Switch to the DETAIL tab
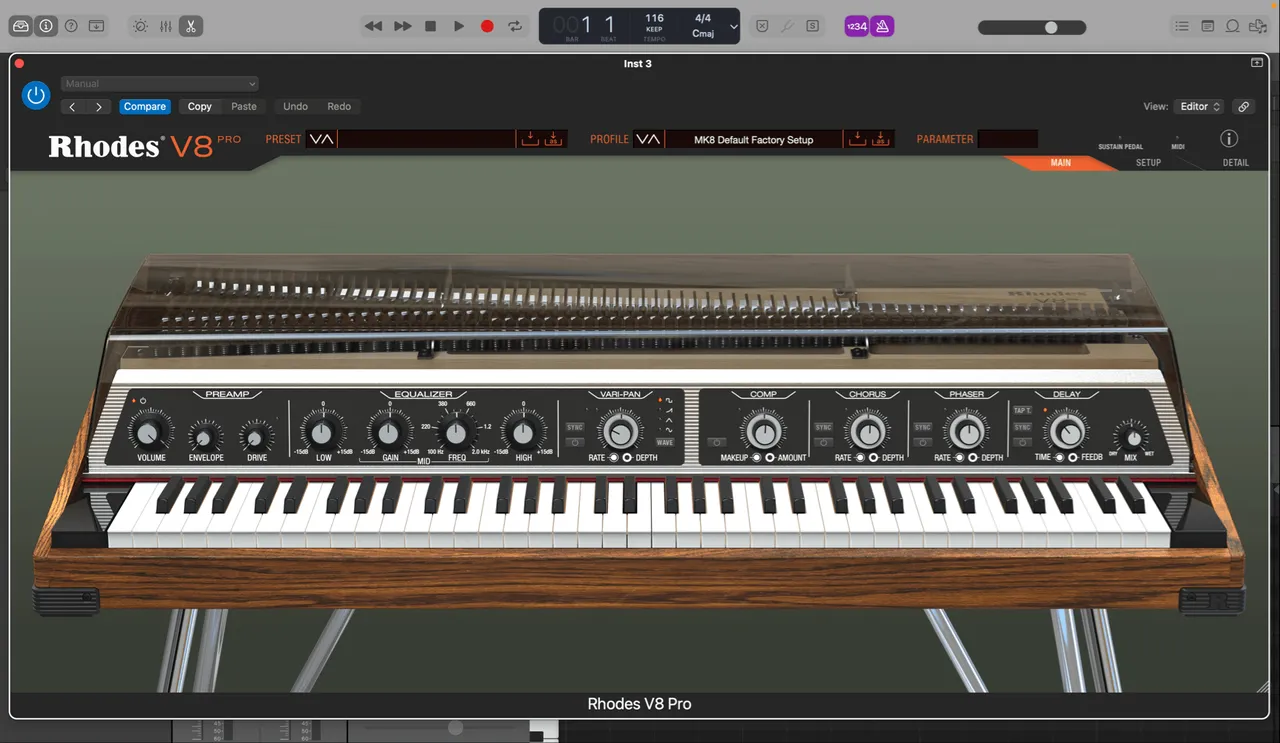This screenshot has width=1280, height=743. point(1236,163)
